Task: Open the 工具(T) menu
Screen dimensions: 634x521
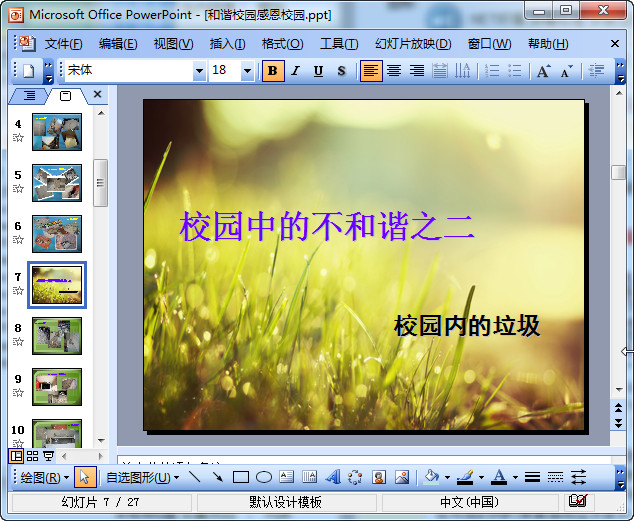Action: pos(339,44)
